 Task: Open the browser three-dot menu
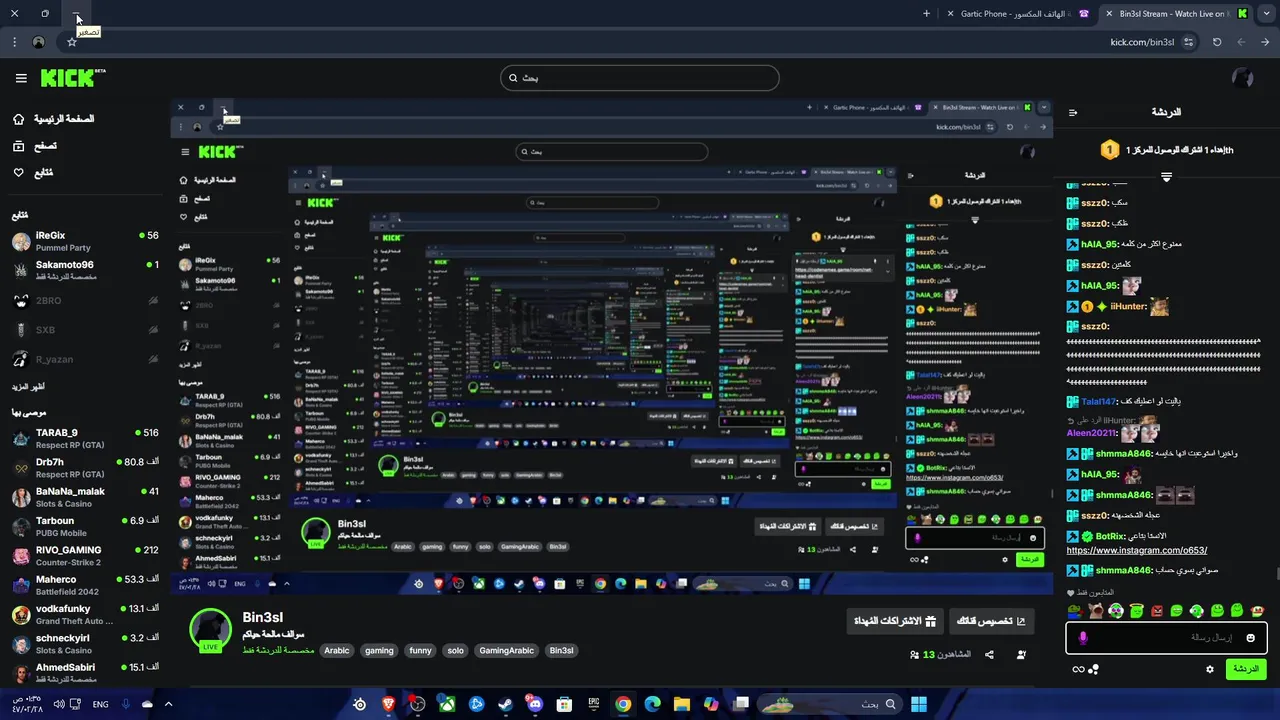pyautogui.click(x=14, y=42)
